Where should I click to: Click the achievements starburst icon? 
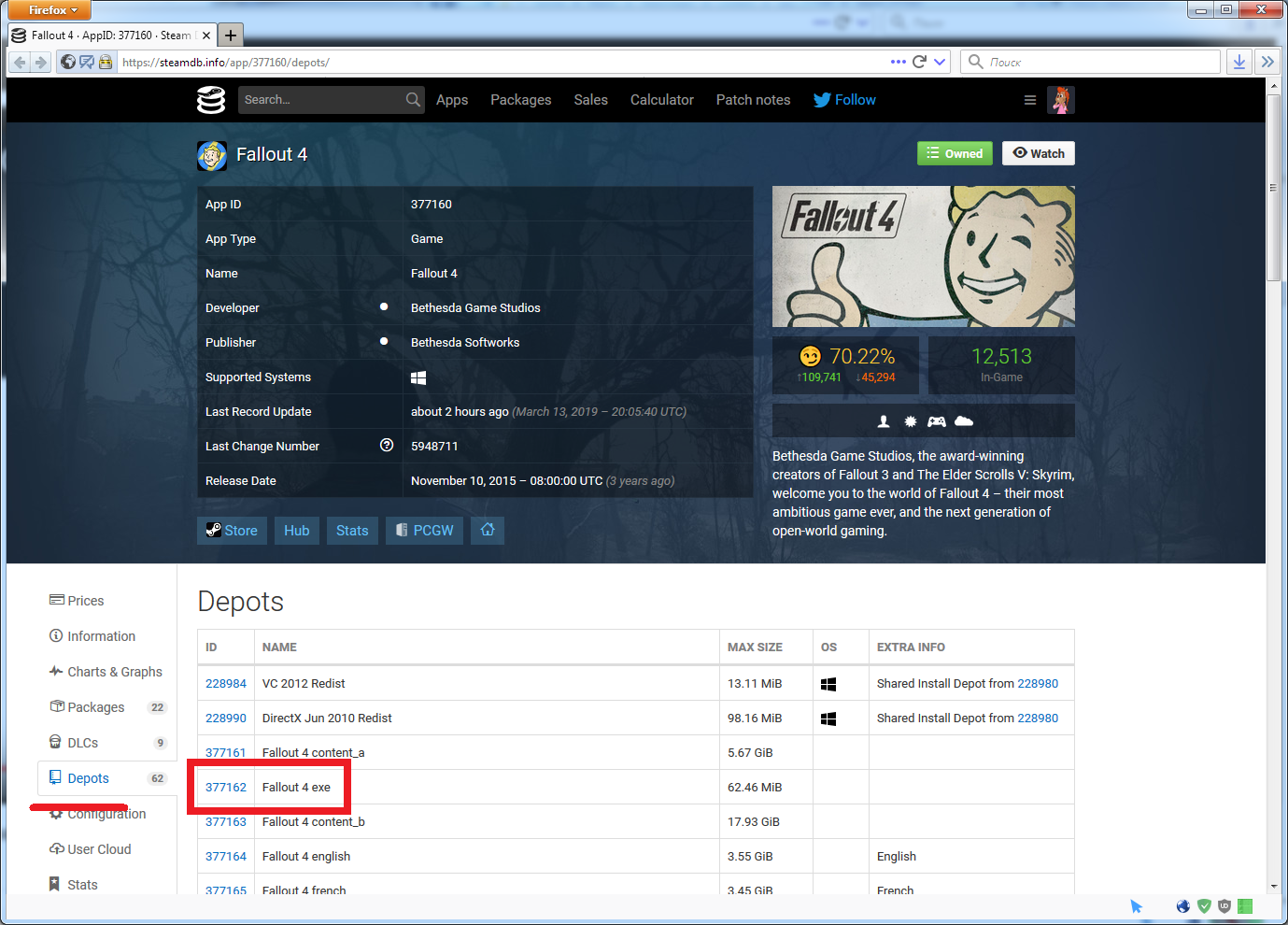[911, 421]
